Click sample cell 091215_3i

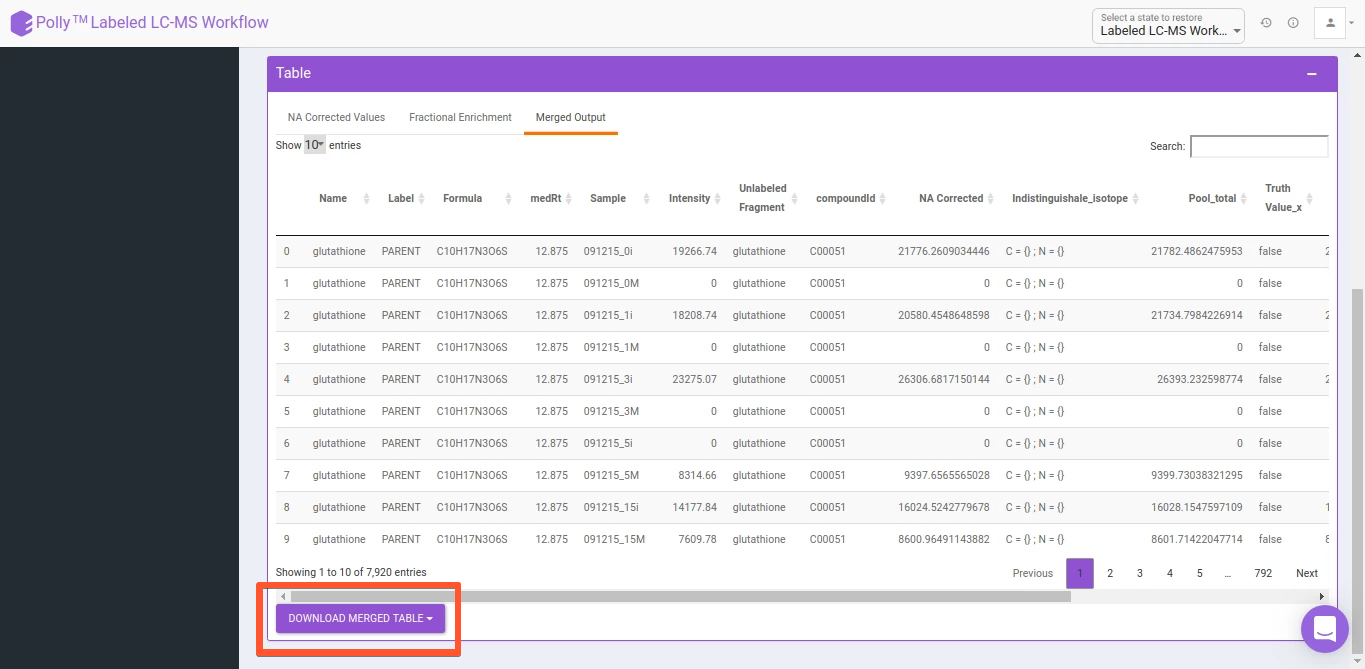pos(608,379)
